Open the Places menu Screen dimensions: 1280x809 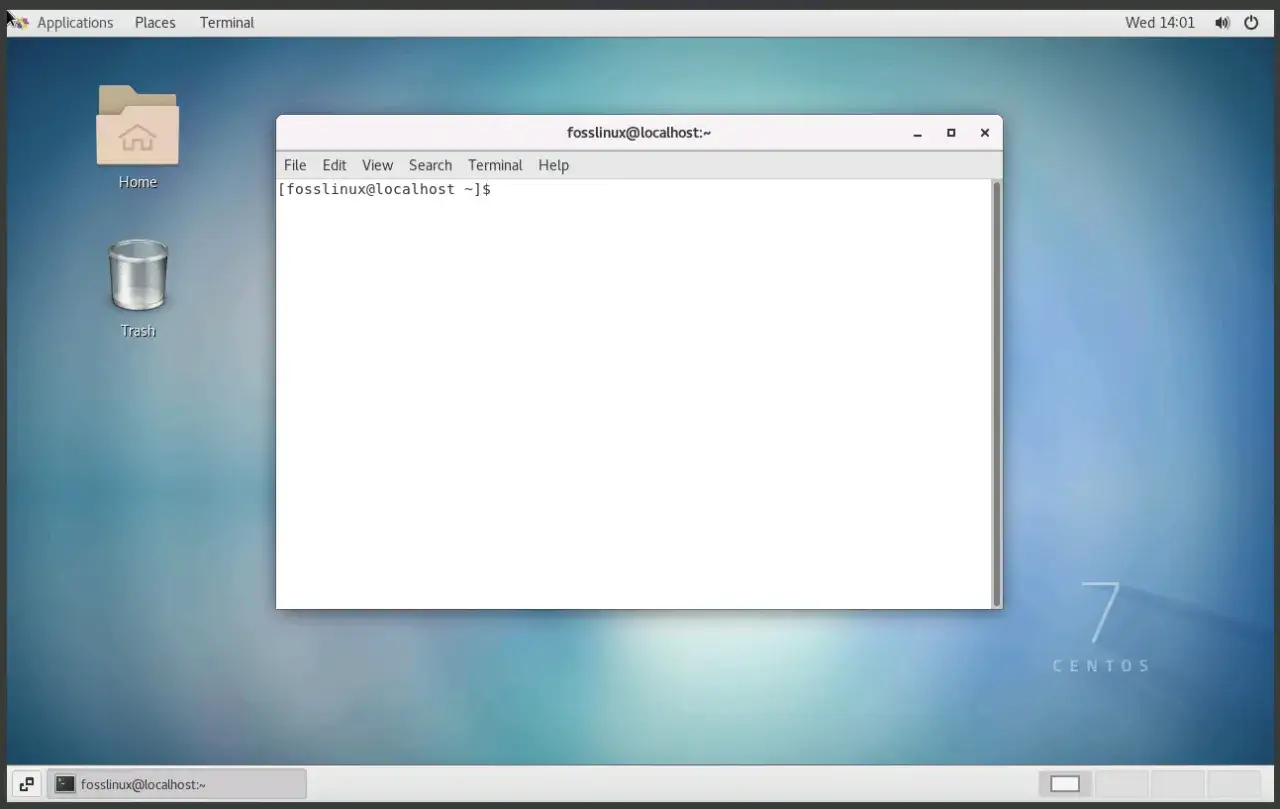tap(155, 22)
